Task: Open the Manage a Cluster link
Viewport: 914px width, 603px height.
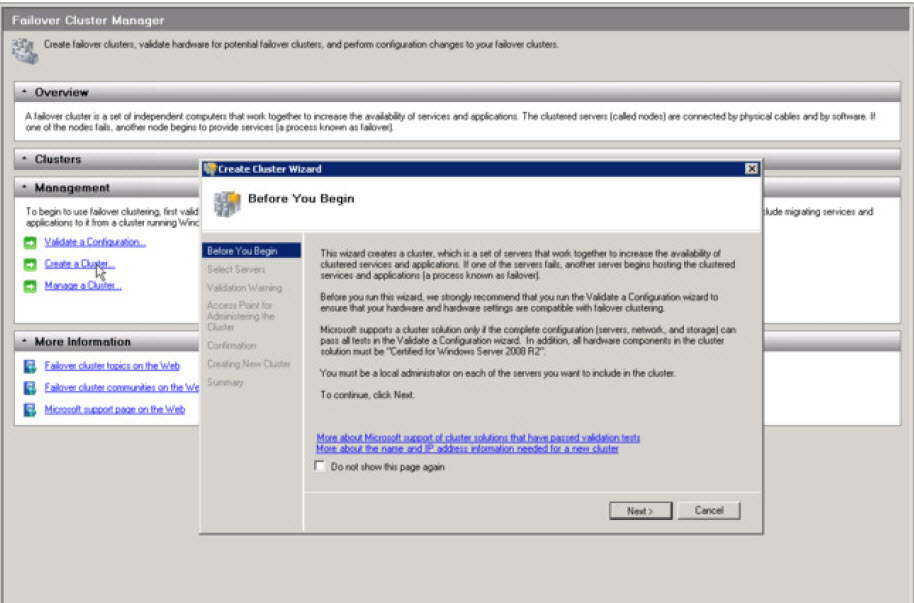Action: point(83,286)
